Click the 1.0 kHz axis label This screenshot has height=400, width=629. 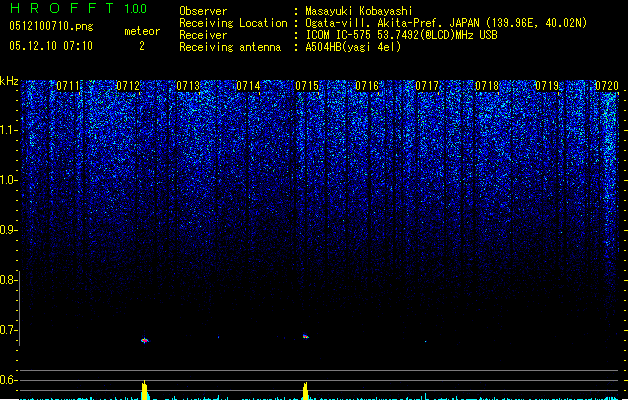click(9, 180)
